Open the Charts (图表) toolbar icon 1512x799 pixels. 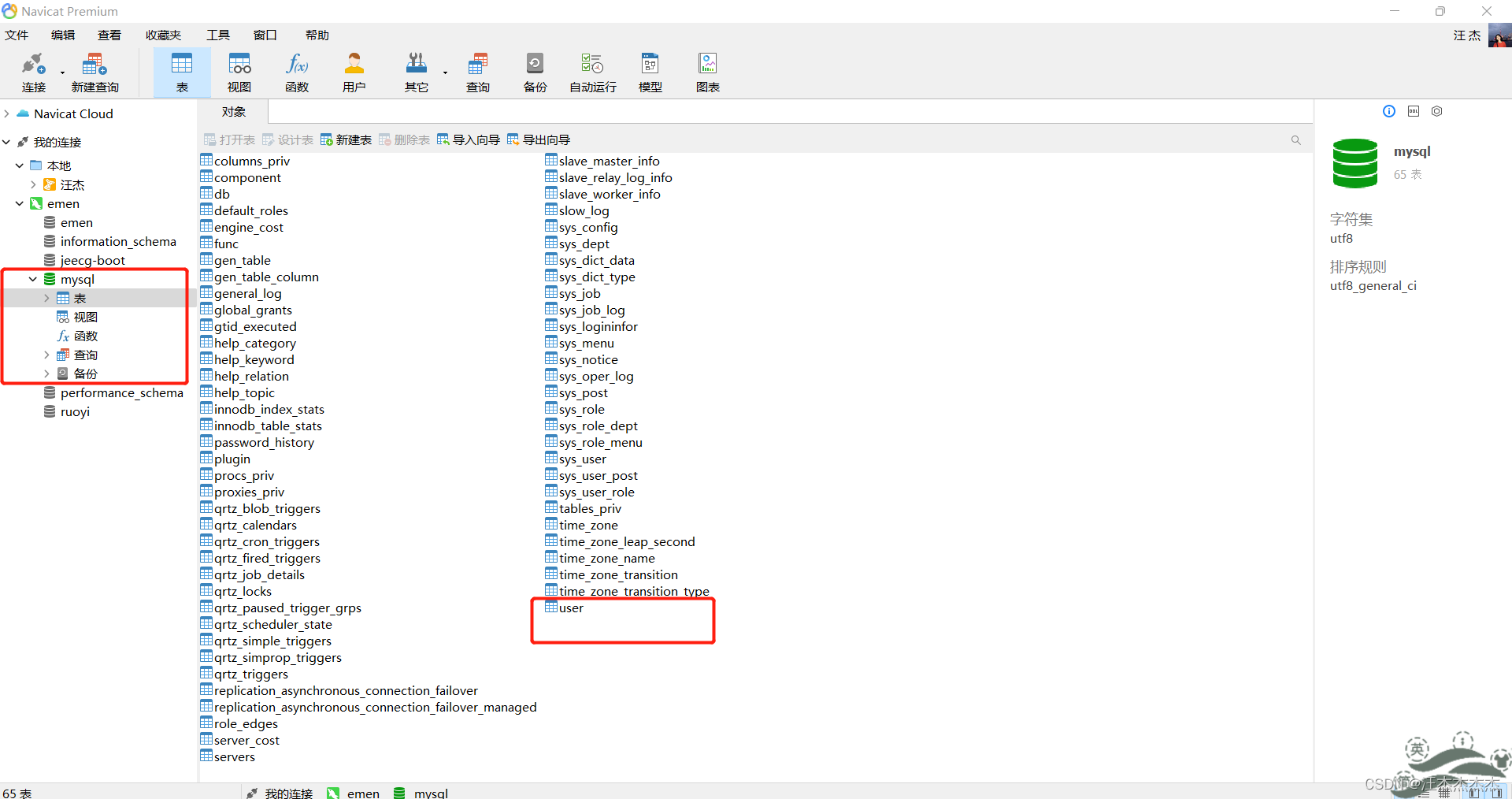pyautogui.click(x=708, y=64)
